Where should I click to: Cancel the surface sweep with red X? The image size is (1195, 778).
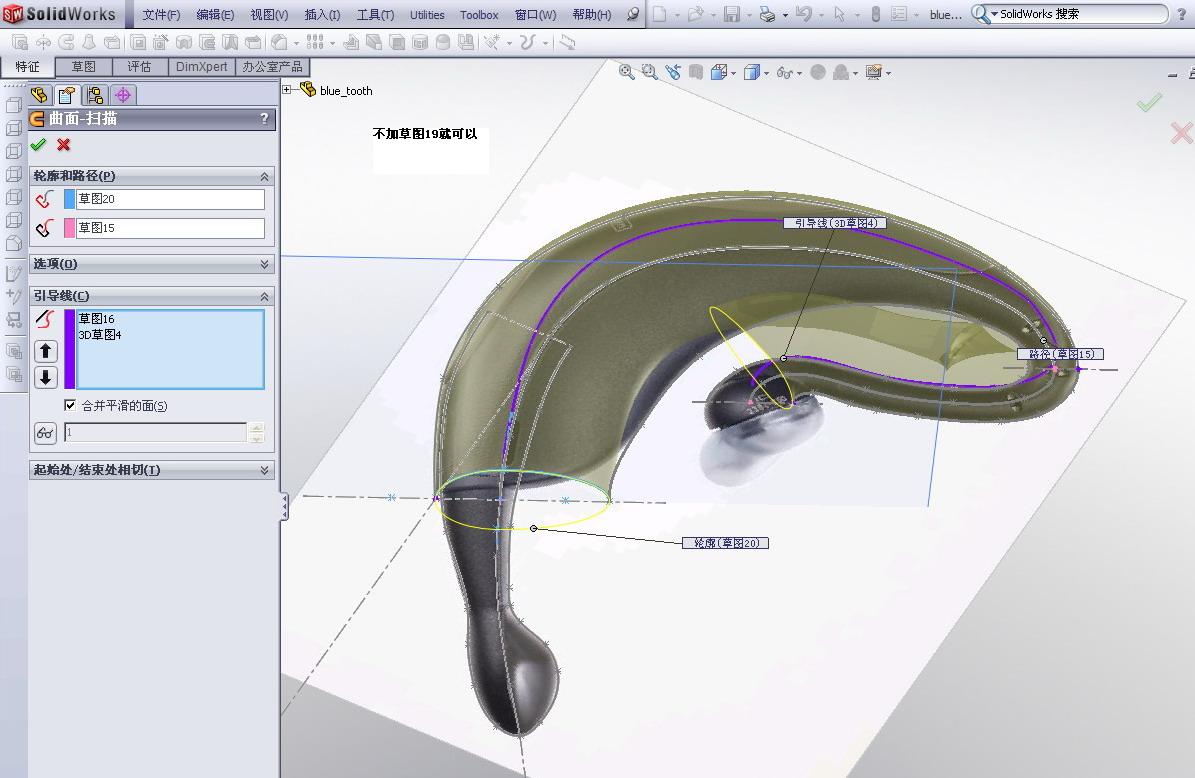click(x=63, y=145)
